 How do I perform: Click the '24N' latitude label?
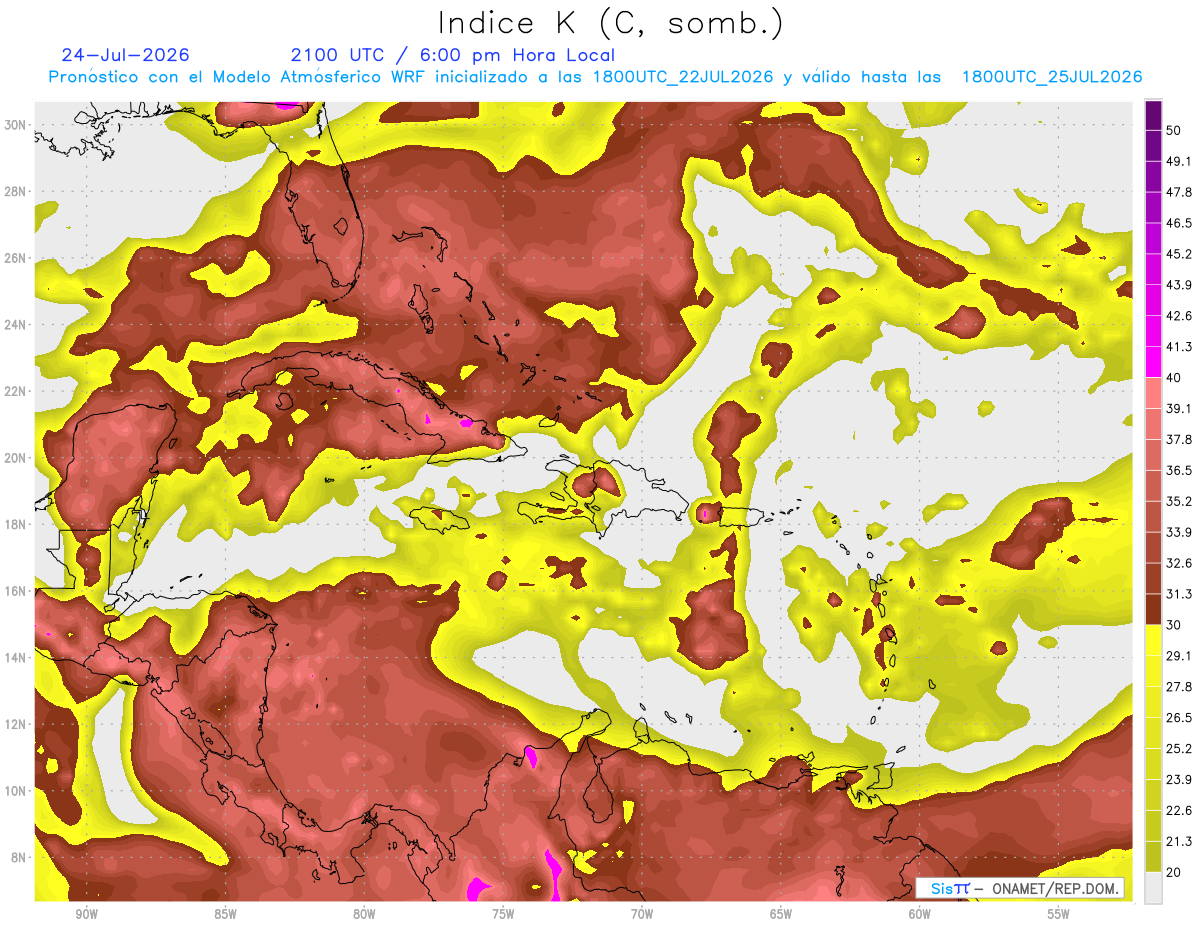[x=17, y=325]
